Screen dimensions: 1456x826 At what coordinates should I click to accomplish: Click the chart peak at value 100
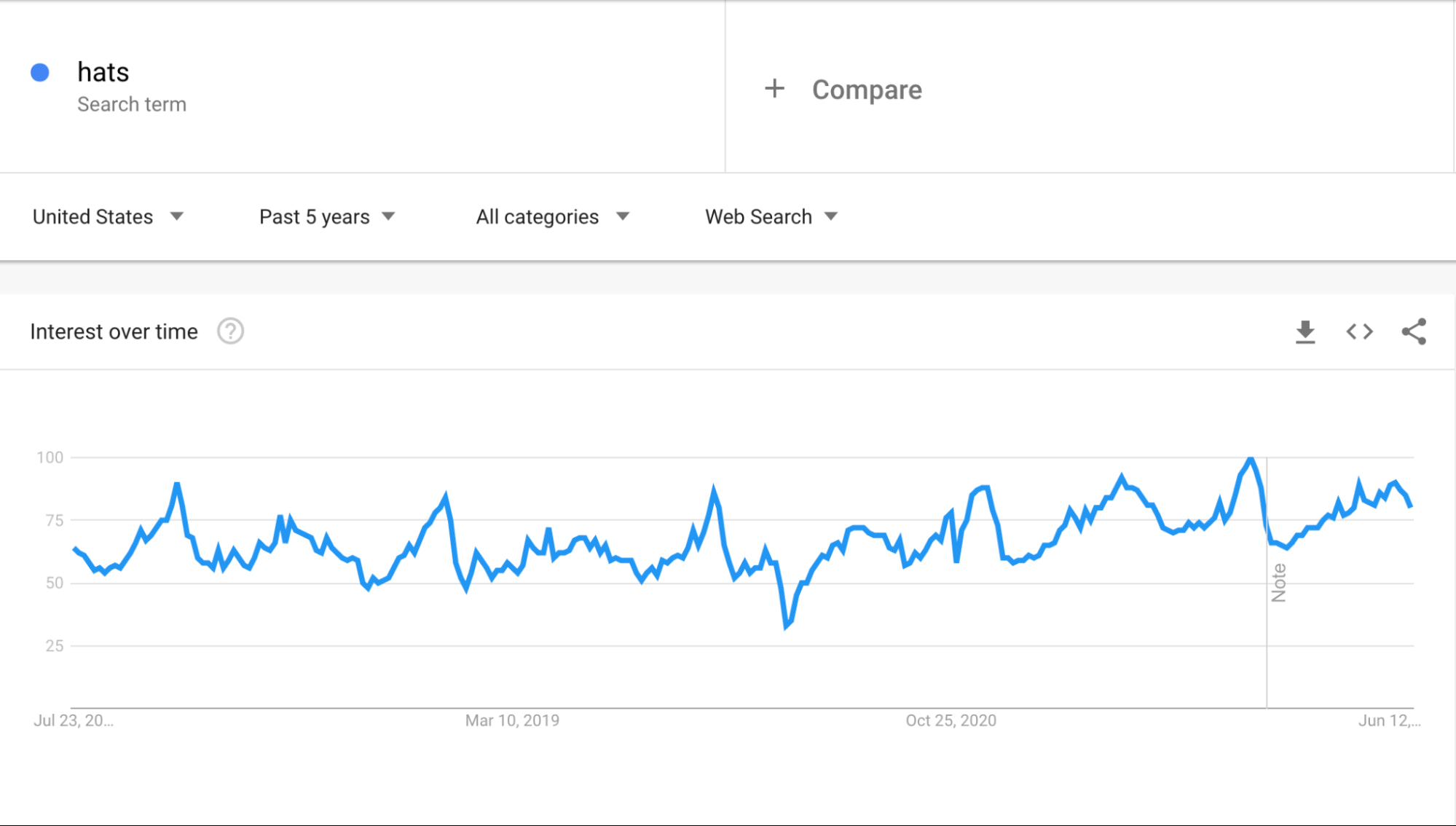tap(1251, 459)
